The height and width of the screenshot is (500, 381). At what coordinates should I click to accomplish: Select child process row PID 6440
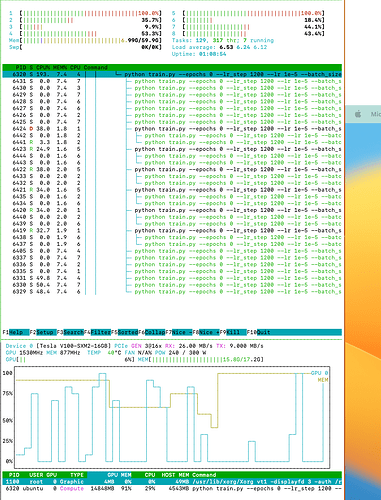[172, 217]
